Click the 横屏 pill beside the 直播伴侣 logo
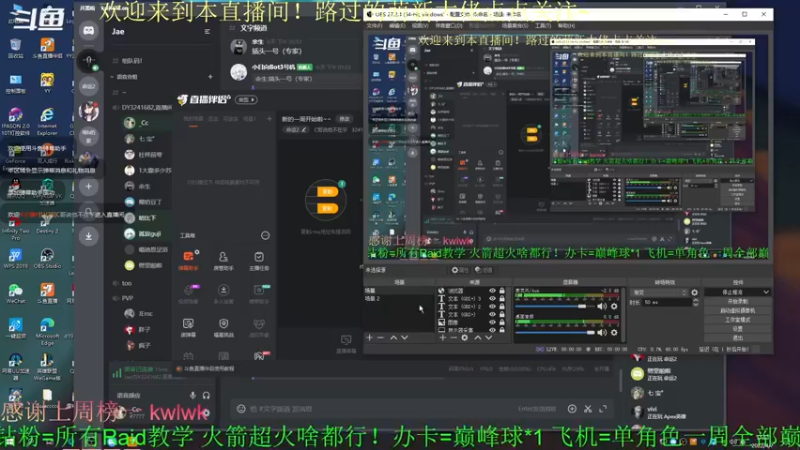Screen dimensions: 800x450 tap(246, 100)
